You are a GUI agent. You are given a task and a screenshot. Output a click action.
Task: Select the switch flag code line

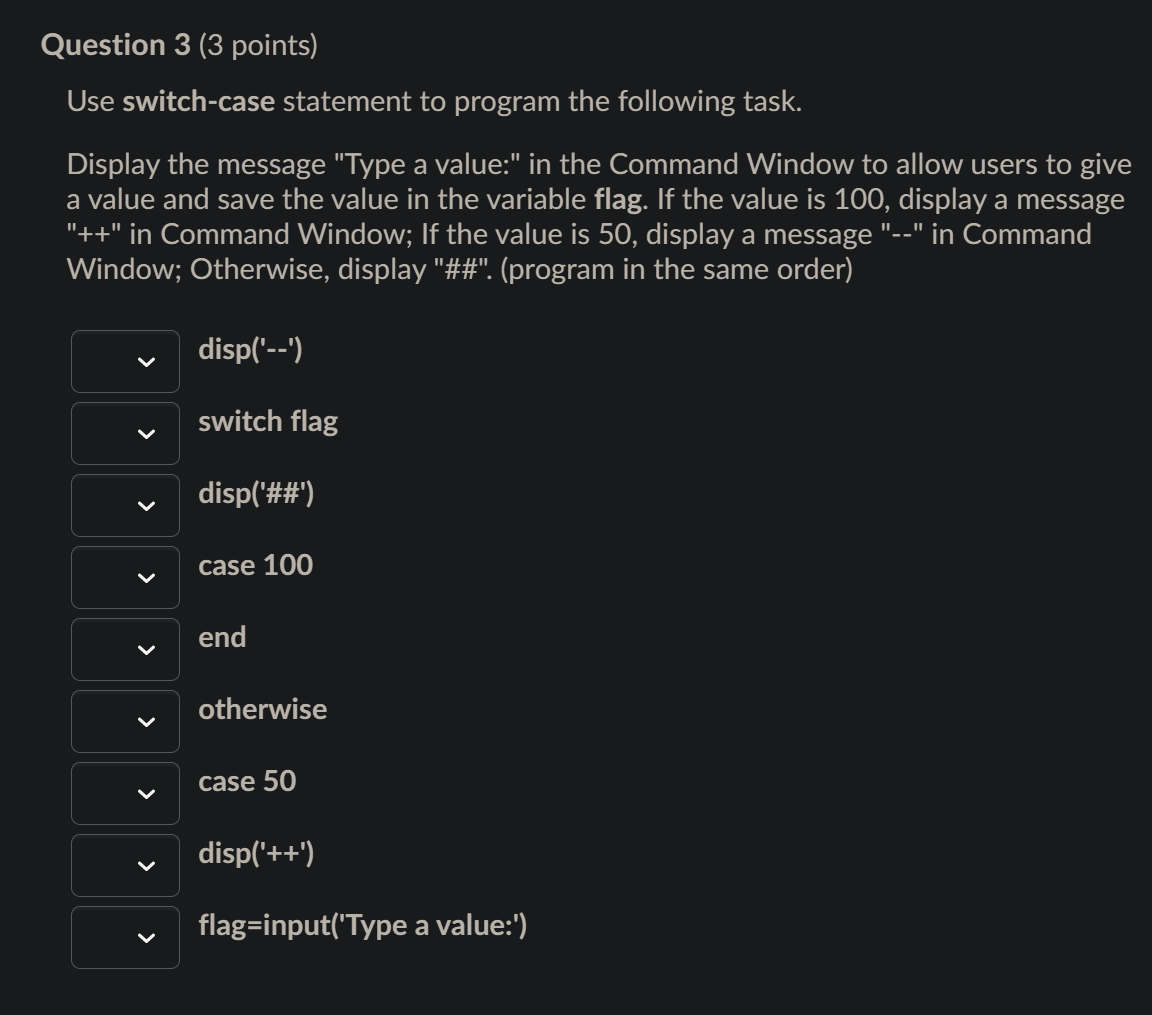(269, 421)
